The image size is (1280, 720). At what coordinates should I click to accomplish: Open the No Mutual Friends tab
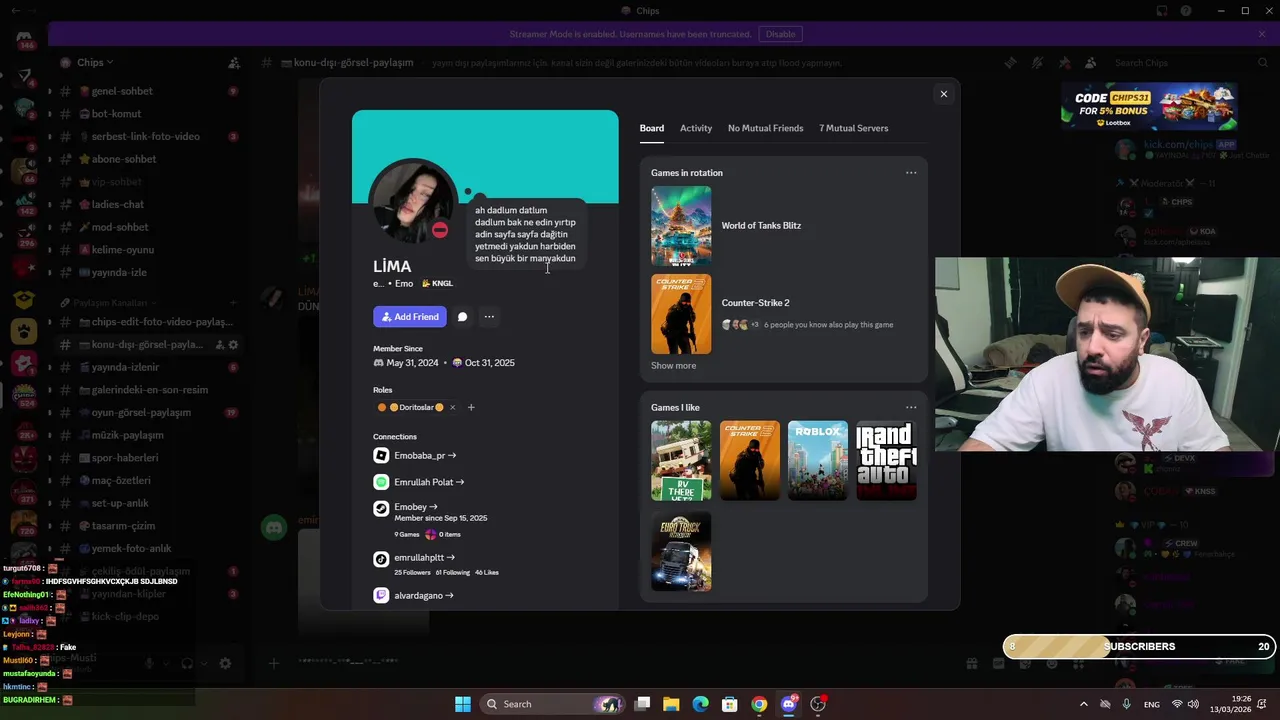765,128
